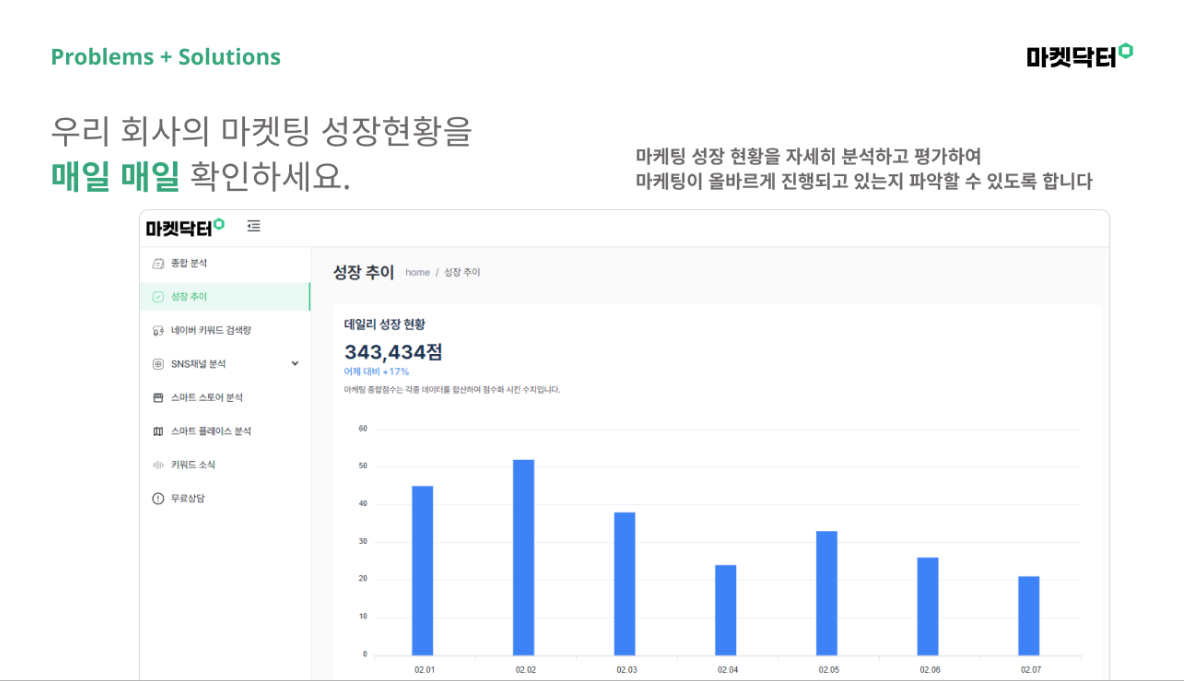
Task: Click the 무료상담 info circle icon
Action: click(158, 498)
